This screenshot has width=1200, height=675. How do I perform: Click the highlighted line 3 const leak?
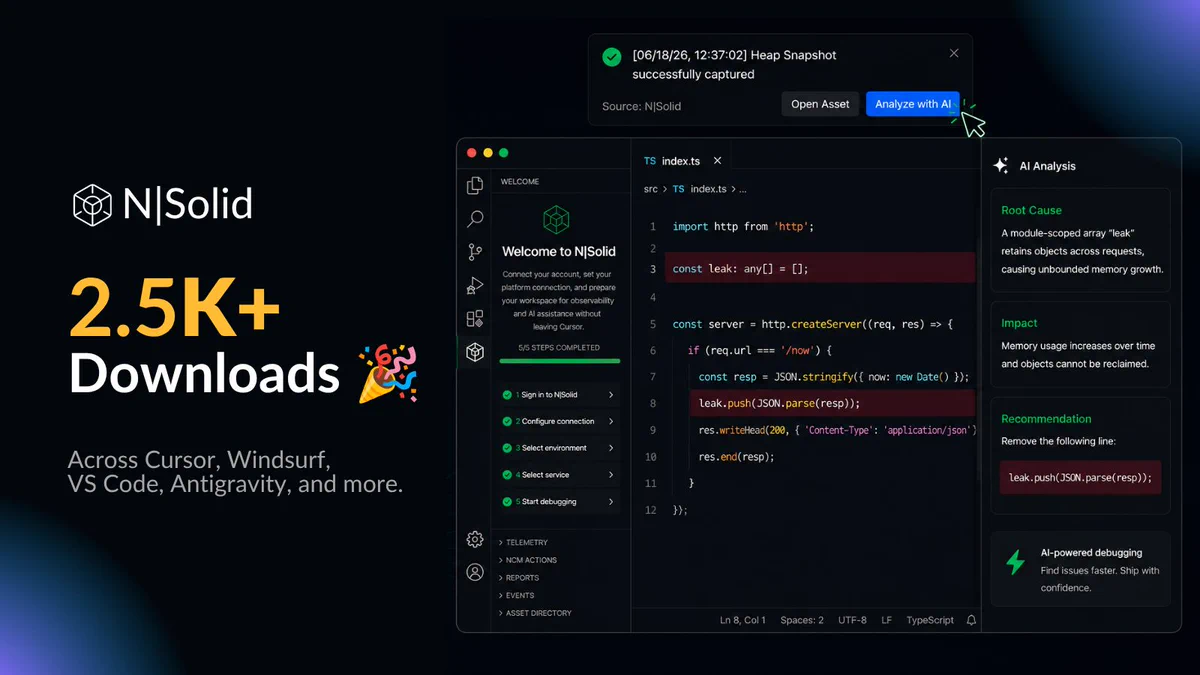click(x=820, y=268)
